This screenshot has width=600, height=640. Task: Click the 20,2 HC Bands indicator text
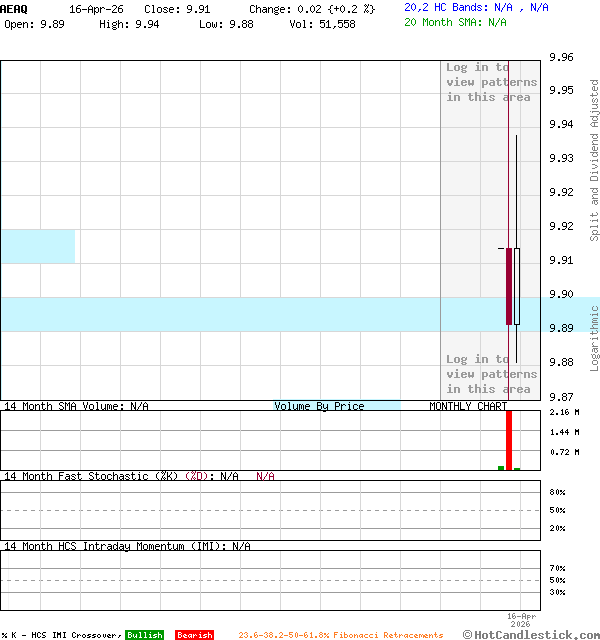pyautogui.click(x=476, y=7)
